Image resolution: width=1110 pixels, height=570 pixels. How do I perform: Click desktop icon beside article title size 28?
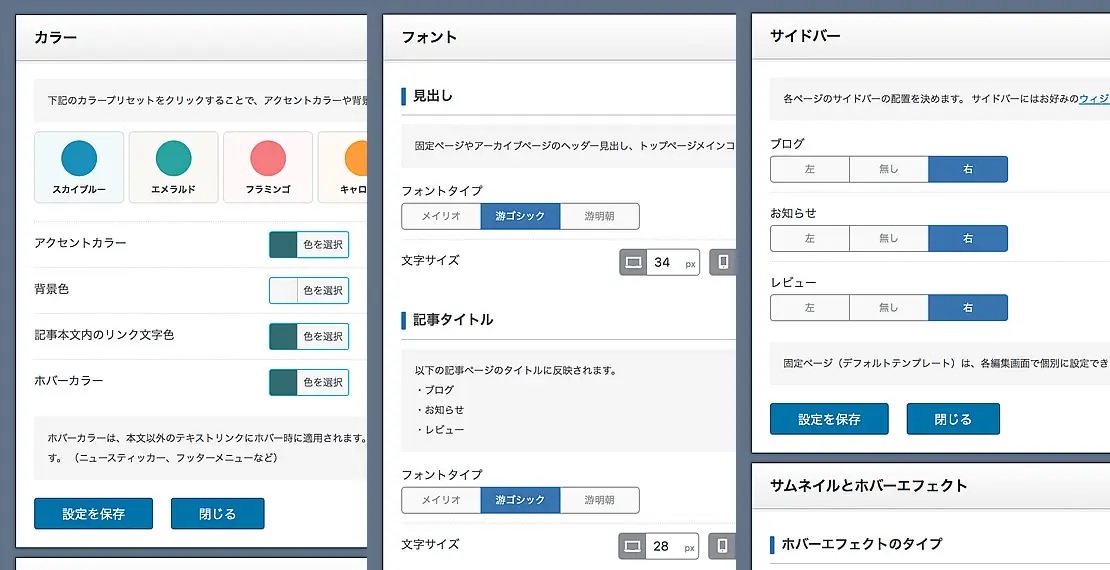coord(633,547)
